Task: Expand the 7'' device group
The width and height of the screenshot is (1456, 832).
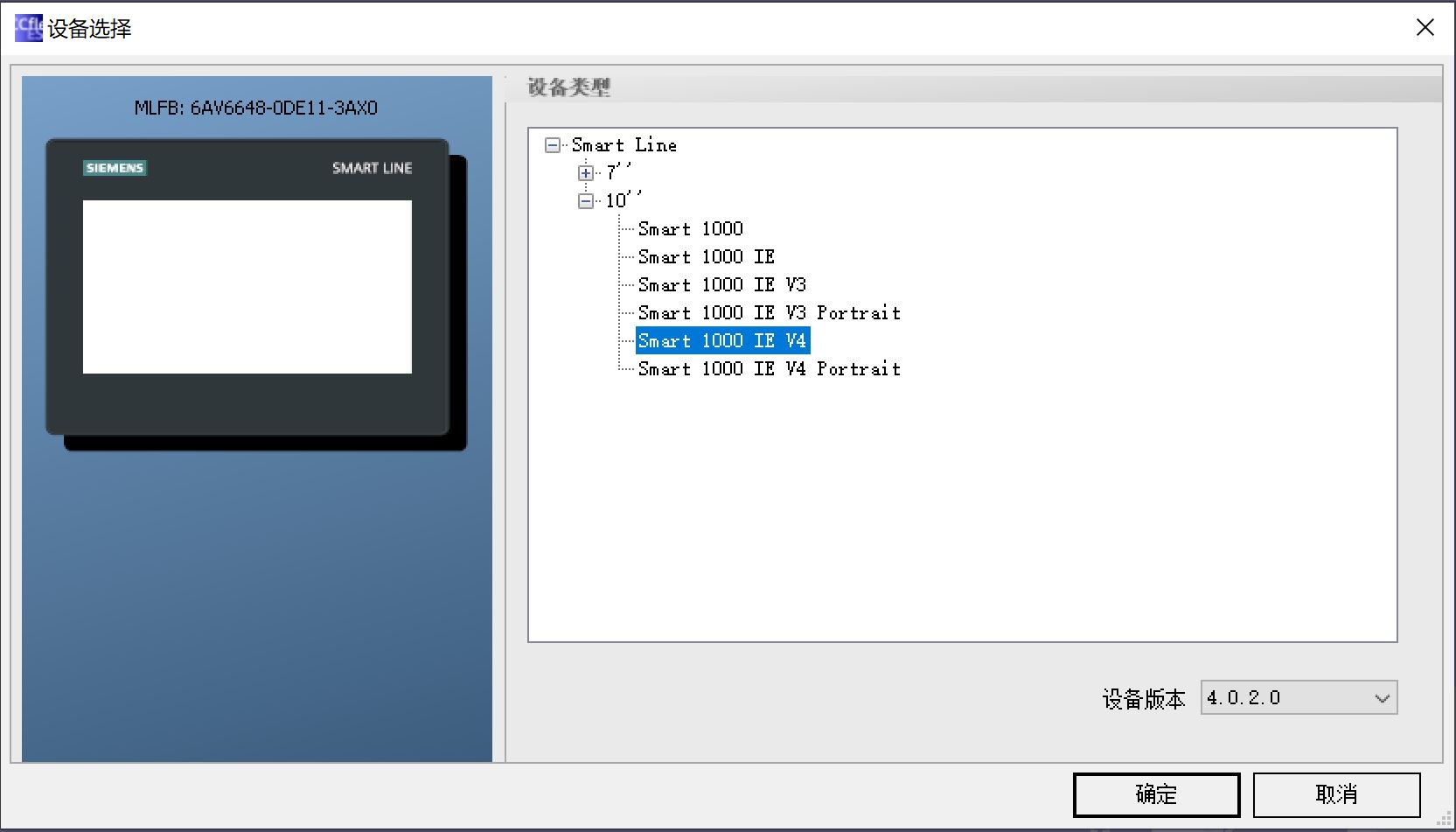Action: point(586,173)
